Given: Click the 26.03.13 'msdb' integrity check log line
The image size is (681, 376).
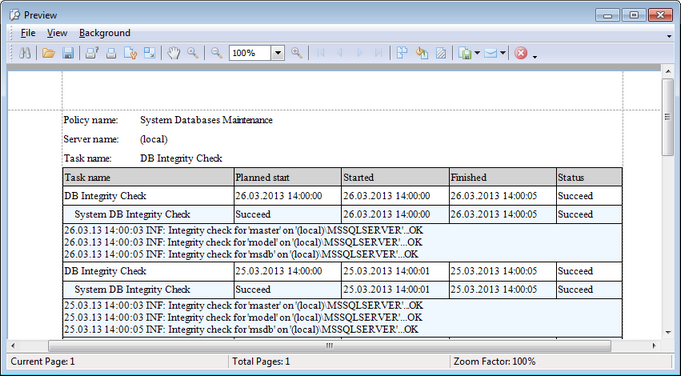Looking at the screenshot, I should click(241, 254).
